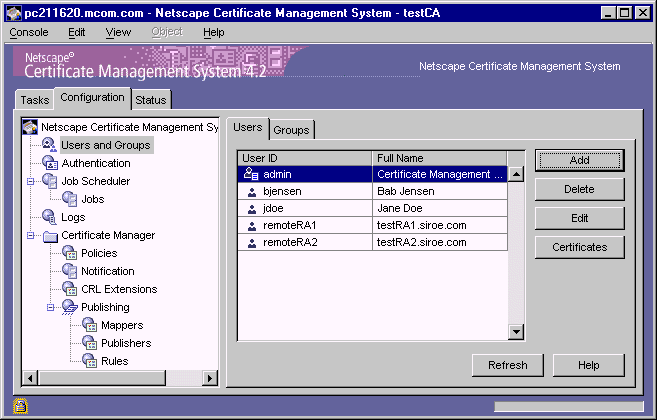Click the Add button

pos(579,161)
